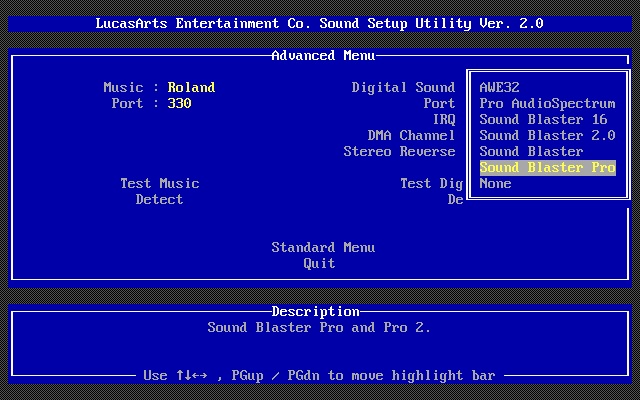Select AWE32 from the sound card list
The height and width of the screenshot is (400, 640).
coord(499,87)
